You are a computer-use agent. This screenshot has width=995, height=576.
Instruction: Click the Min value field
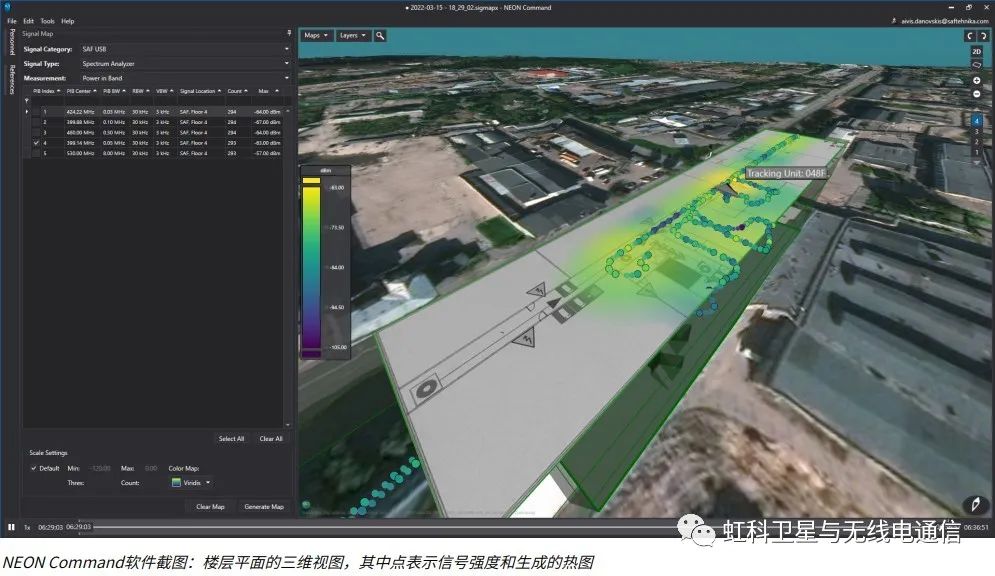click(100, 468)
